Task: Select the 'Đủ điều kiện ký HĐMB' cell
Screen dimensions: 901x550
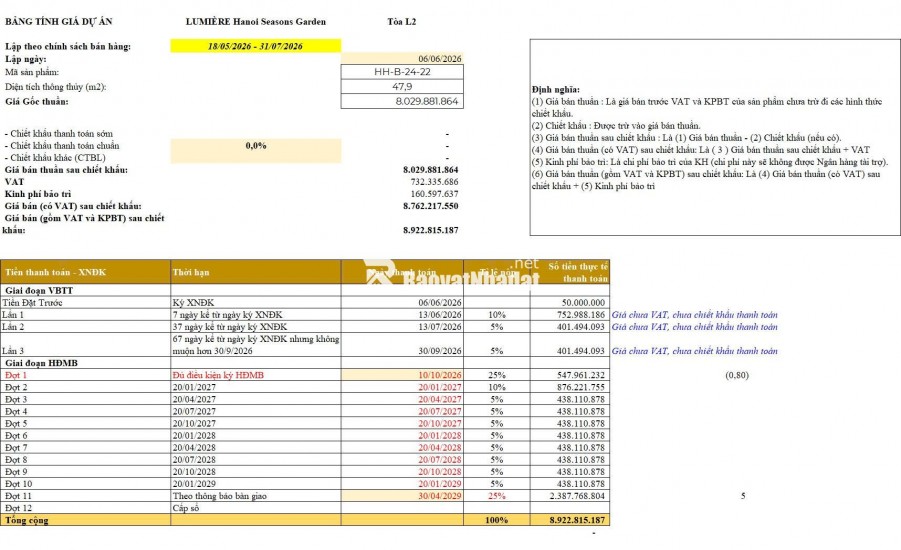Action: point(256,375)
